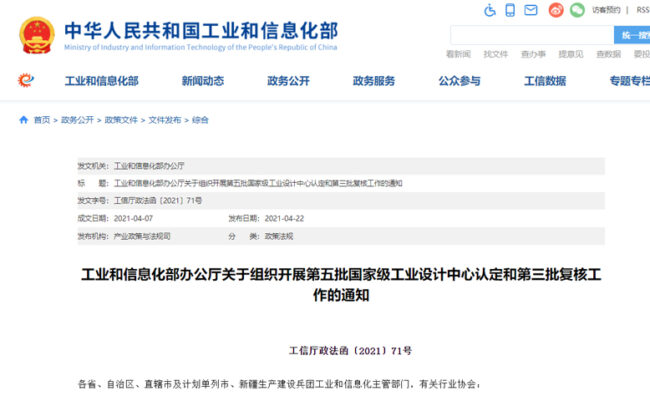
Task: Go to 政策文件 in the breadcrumb
Action: click(x=121, y=120)
